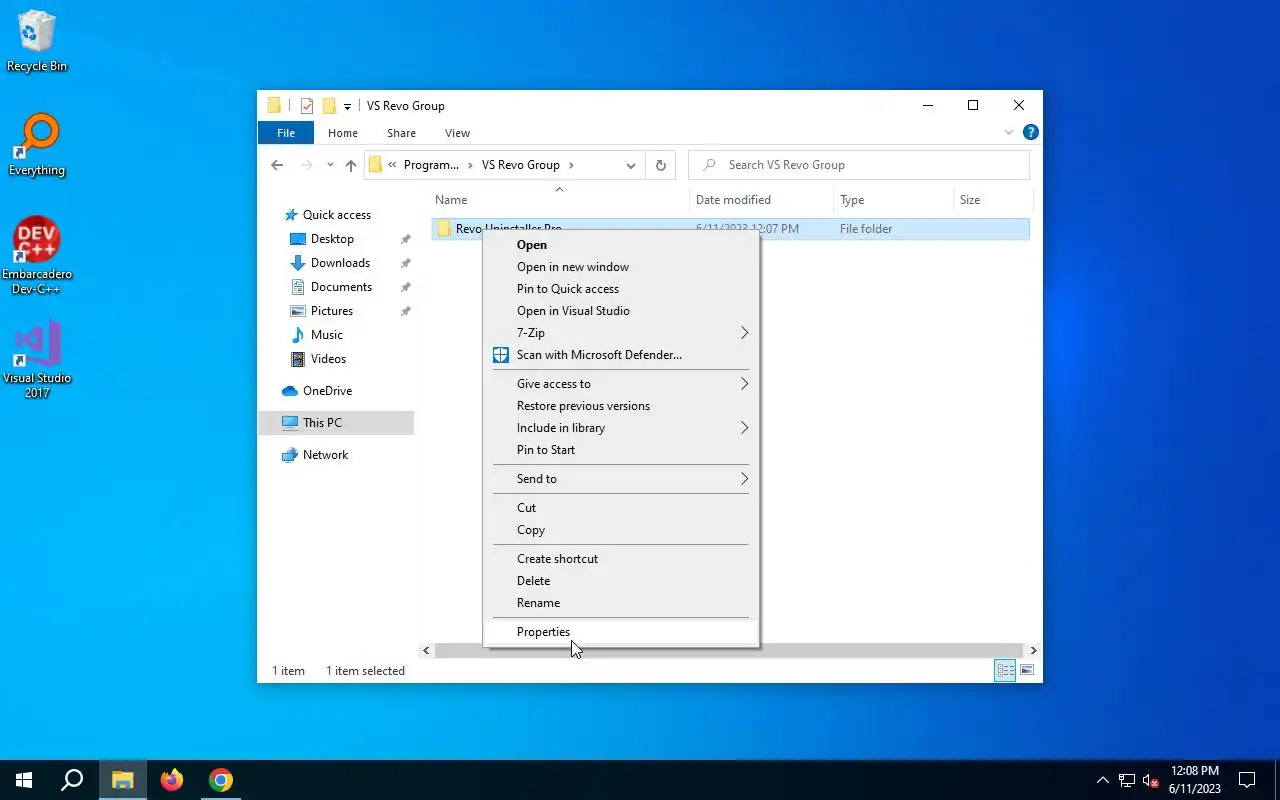1280x800 pixels.
Task: Click the network tray icon
Action: 1127,780
